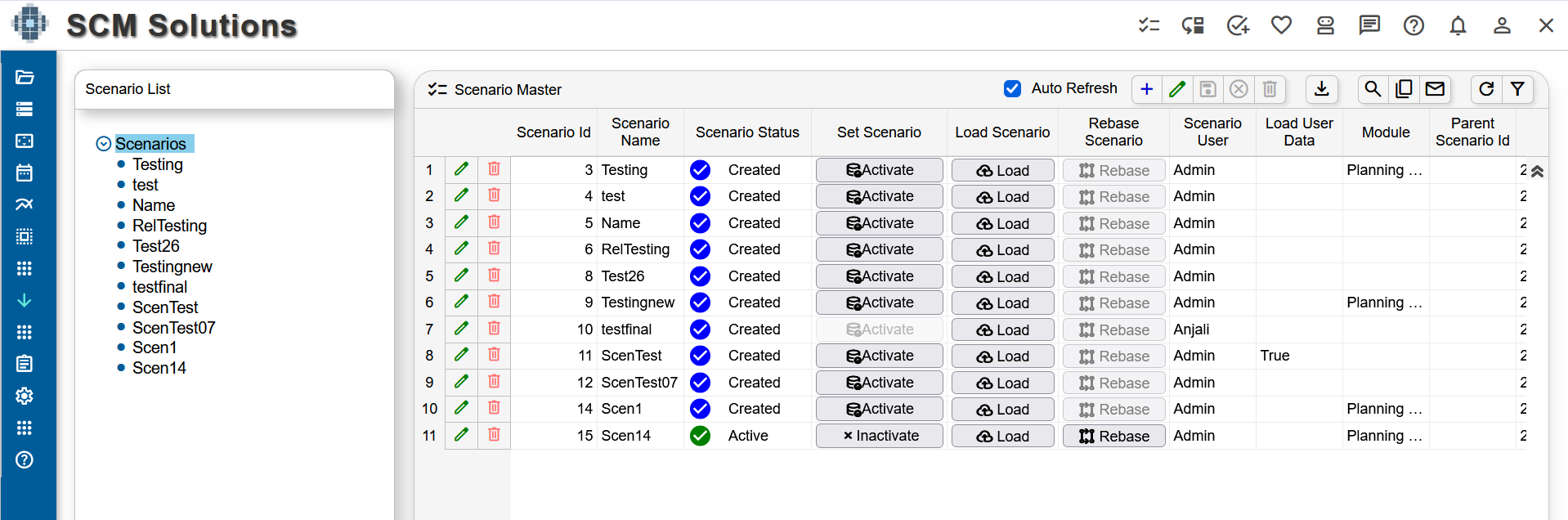Delete the Scen14 scenario row
1568x520 pixels.
point(494,435)
